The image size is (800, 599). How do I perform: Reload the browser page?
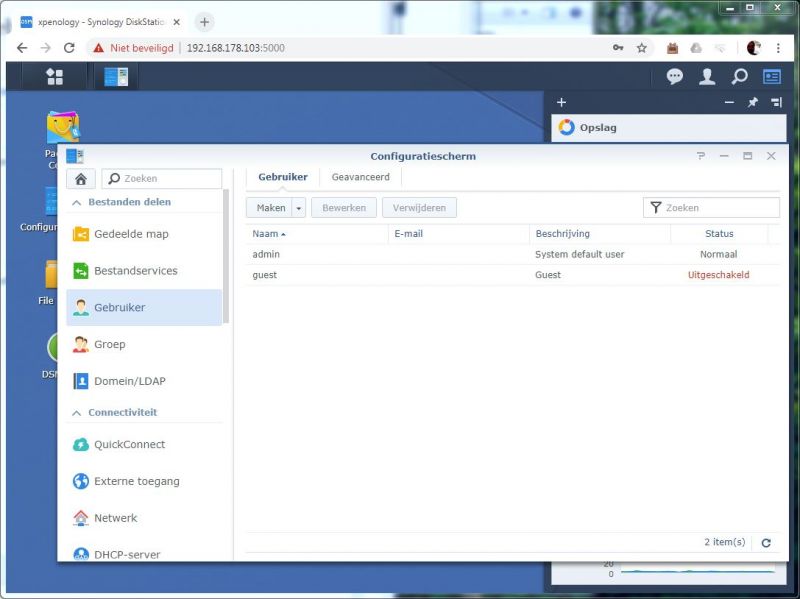pos(69,48)
